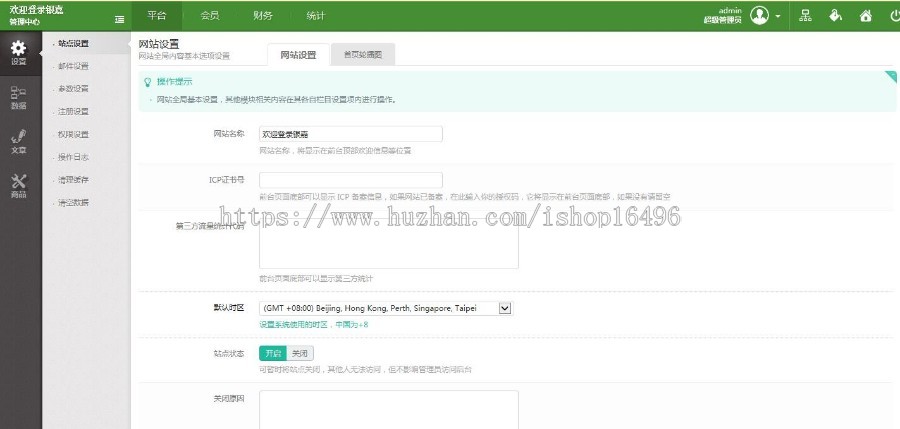The width and height of the screenshot is (900, 429).
Task: Open 站点设置 in the submenu
Action: pyautogui.click(x=73, y=44)
